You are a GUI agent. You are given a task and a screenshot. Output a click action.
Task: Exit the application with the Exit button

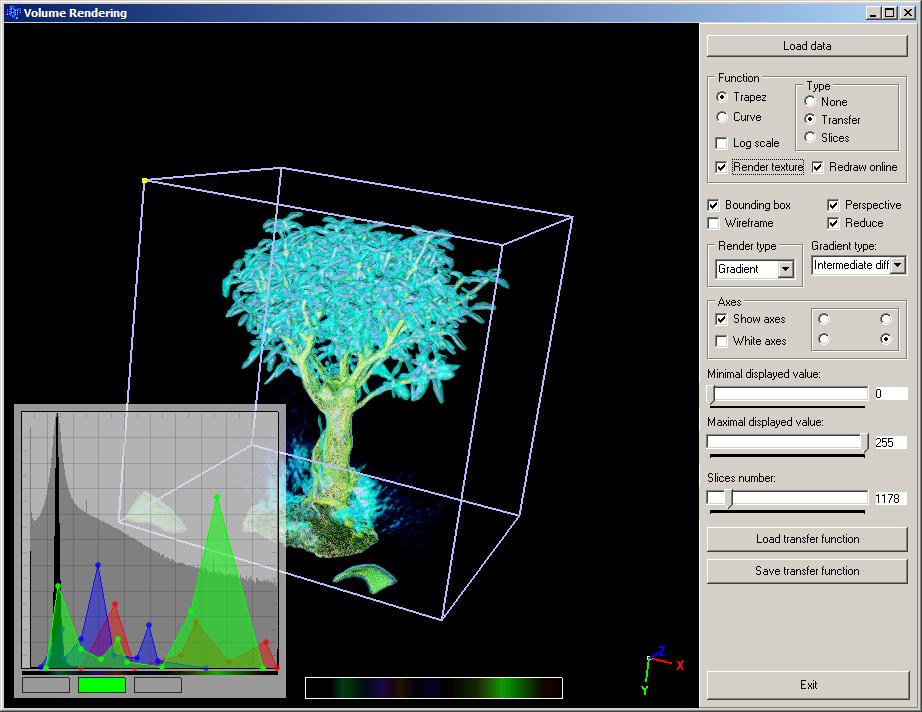808,685
